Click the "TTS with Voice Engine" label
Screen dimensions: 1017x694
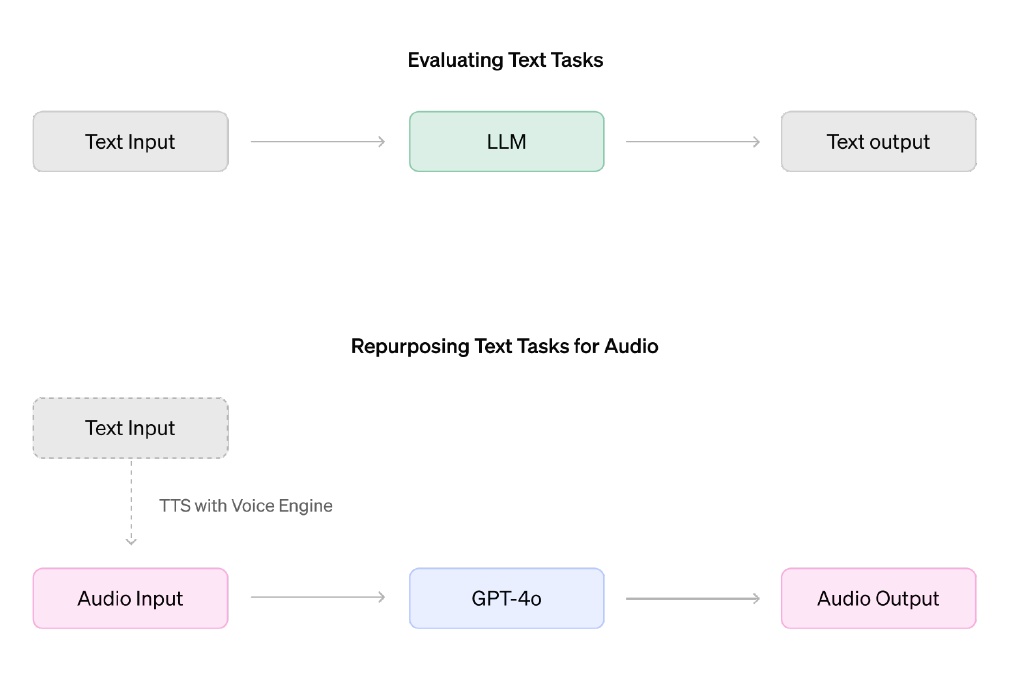[x=246, y=506]
